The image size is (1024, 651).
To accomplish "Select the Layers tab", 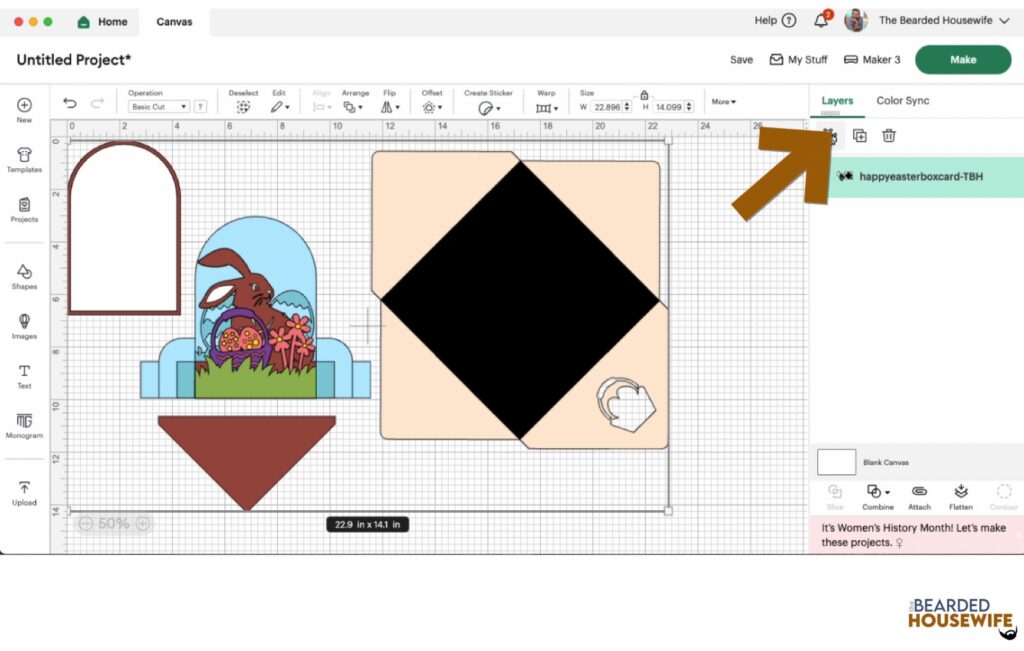I will 837,101.
